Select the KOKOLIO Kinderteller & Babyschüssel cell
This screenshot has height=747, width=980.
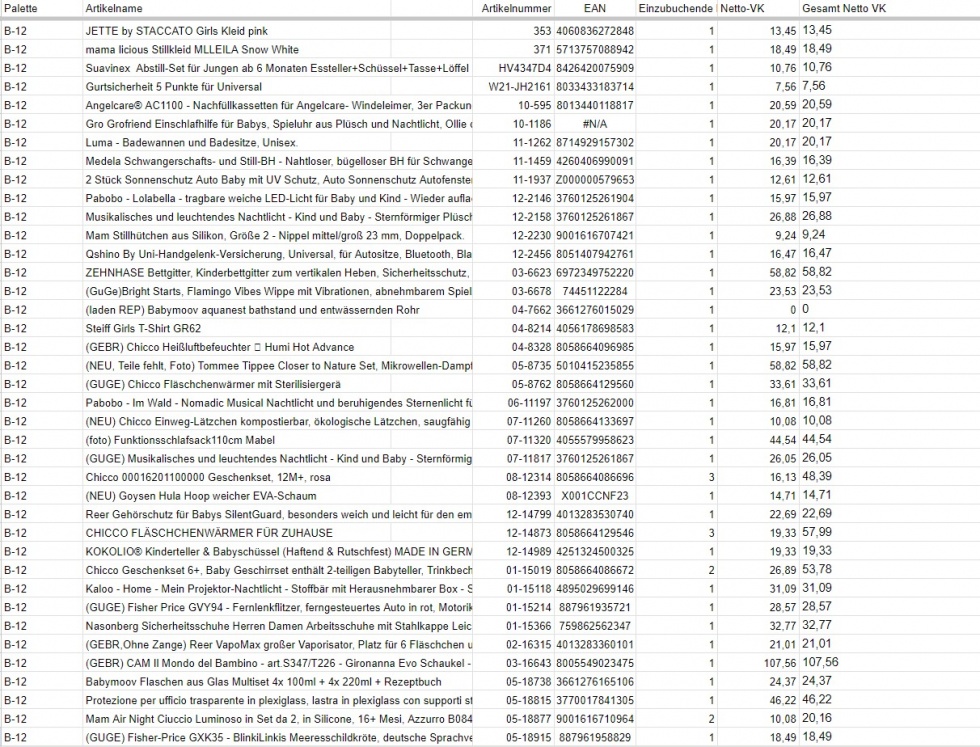click(278, 552)
